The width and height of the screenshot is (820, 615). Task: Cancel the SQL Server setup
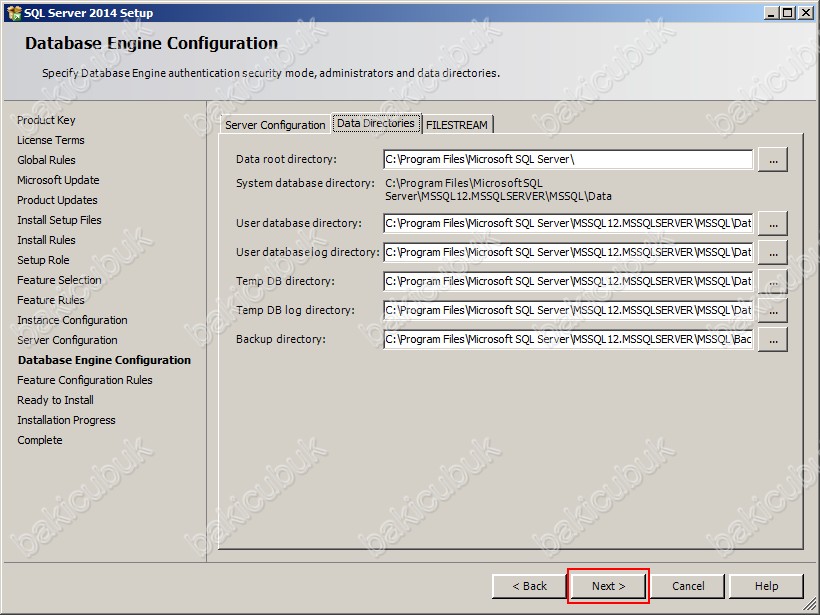[x=688, y=586]
